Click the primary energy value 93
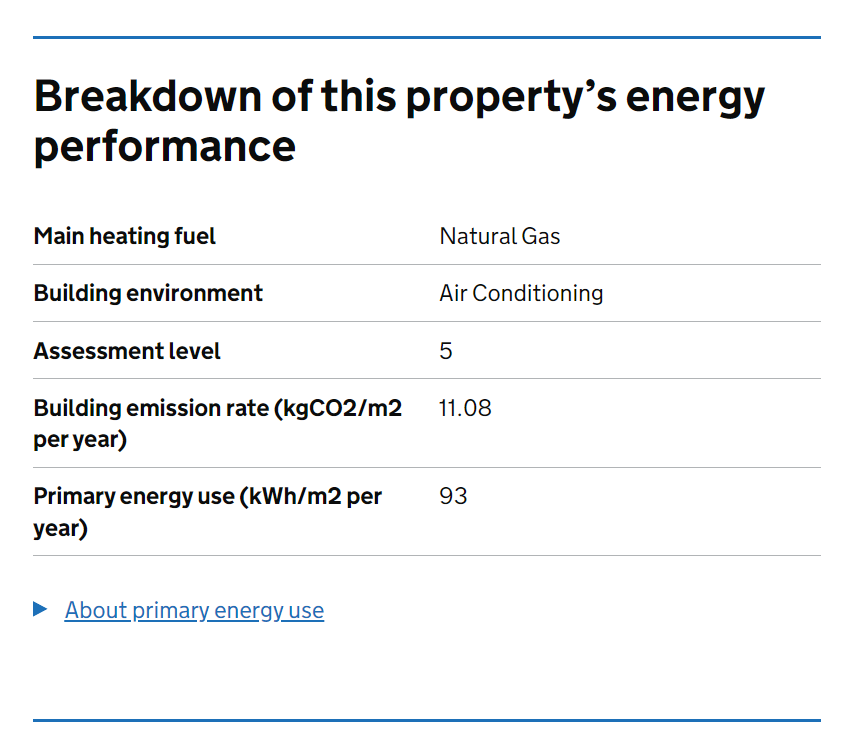The image size is (852, 741). (453, 496)
